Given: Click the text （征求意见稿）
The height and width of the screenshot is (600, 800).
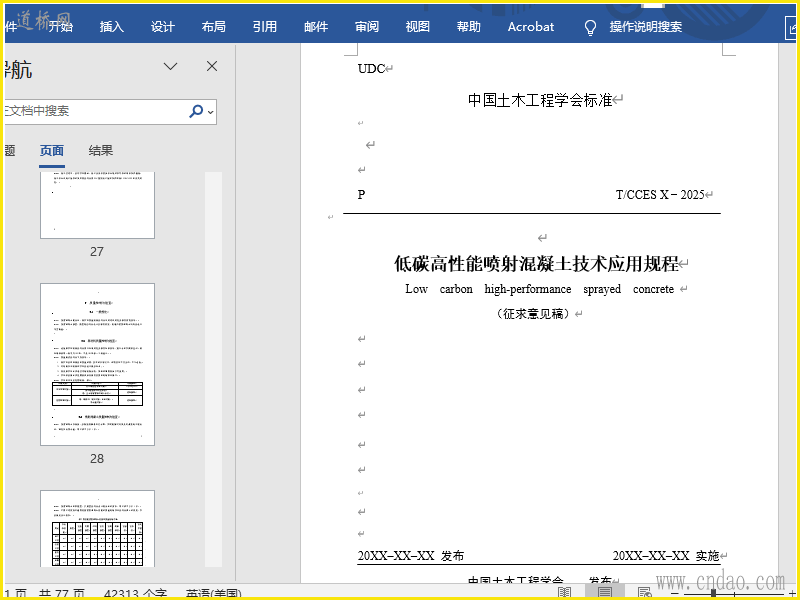Looking at the screenshot, I should pos(533,314).
